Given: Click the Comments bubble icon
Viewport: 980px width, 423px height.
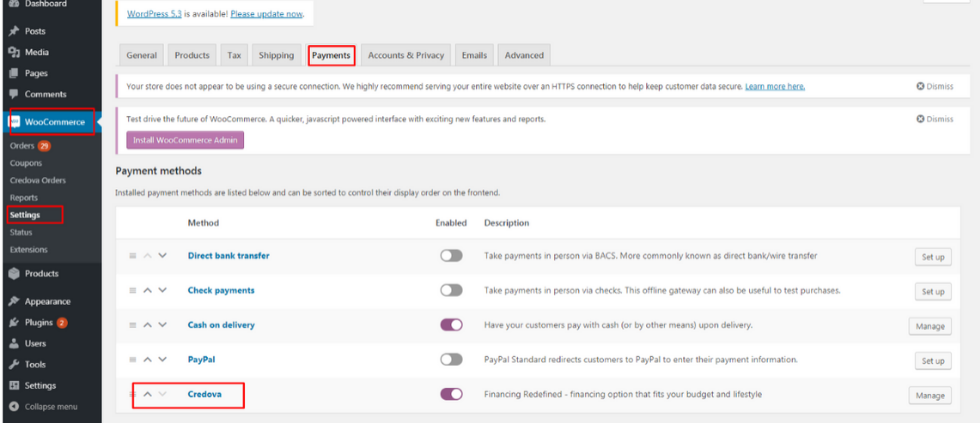Looking at the screenshot, I should pos(14,94).
